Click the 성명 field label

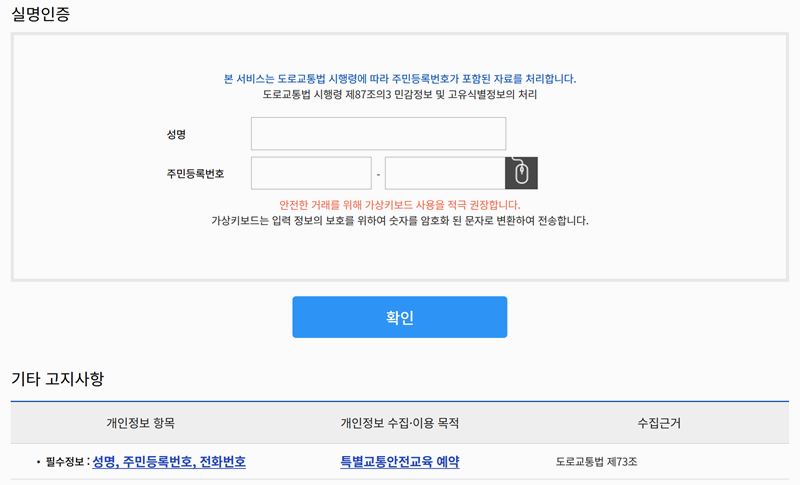176,134
